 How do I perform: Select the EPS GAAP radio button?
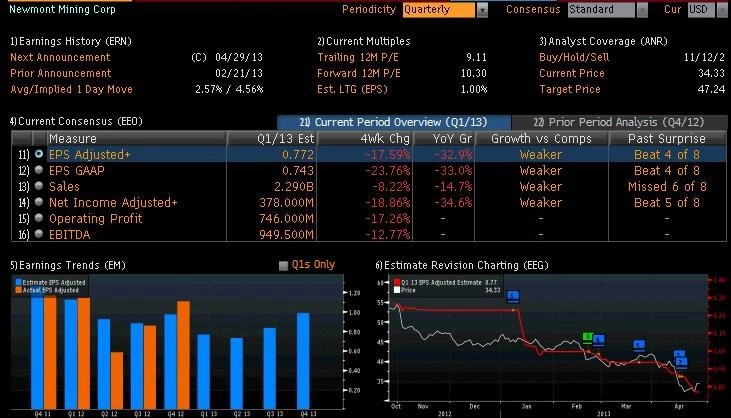(39, 170)
